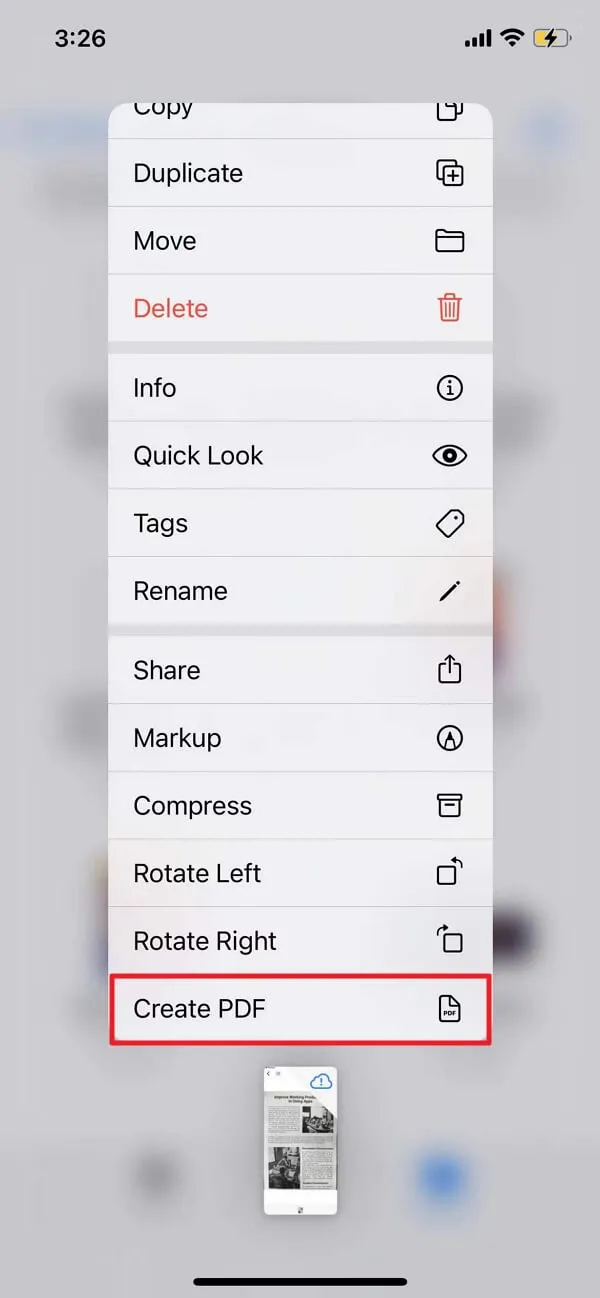The image size is (600, 1298).
Task: Tap the Create PDF document icon
Action: 450,1009
